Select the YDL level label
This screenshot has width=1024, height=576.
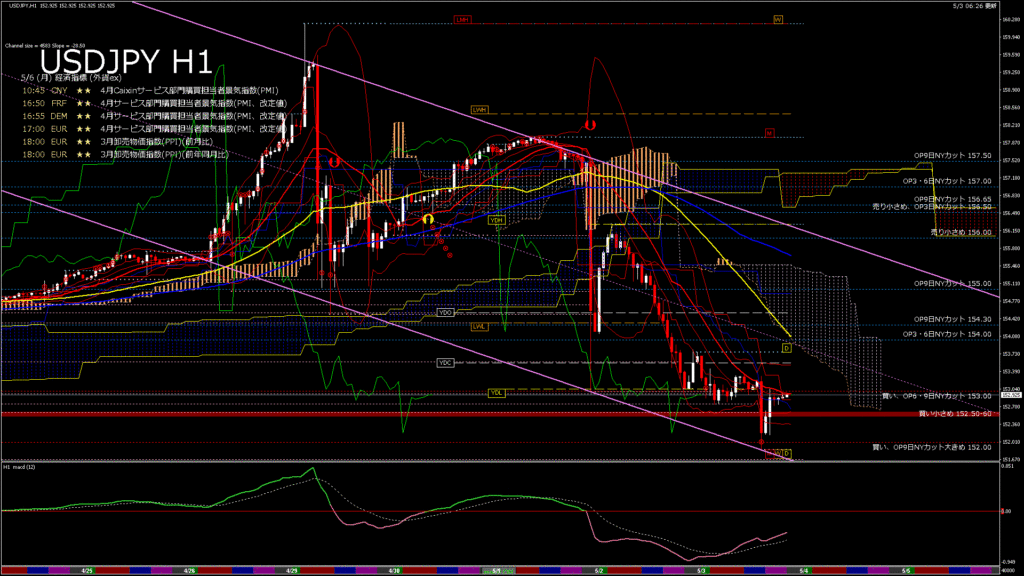pos(496,393)
